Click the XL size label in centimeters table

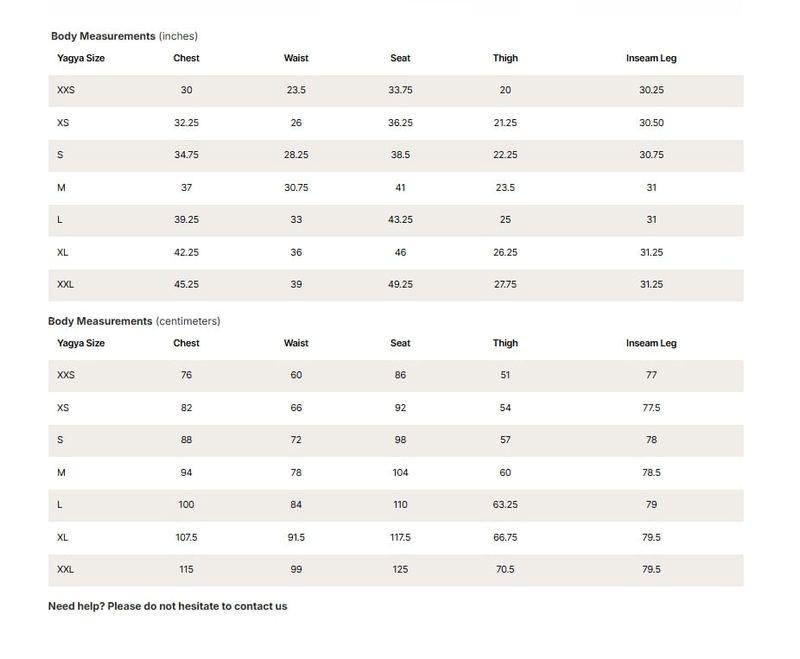click(x=63, y=537)
